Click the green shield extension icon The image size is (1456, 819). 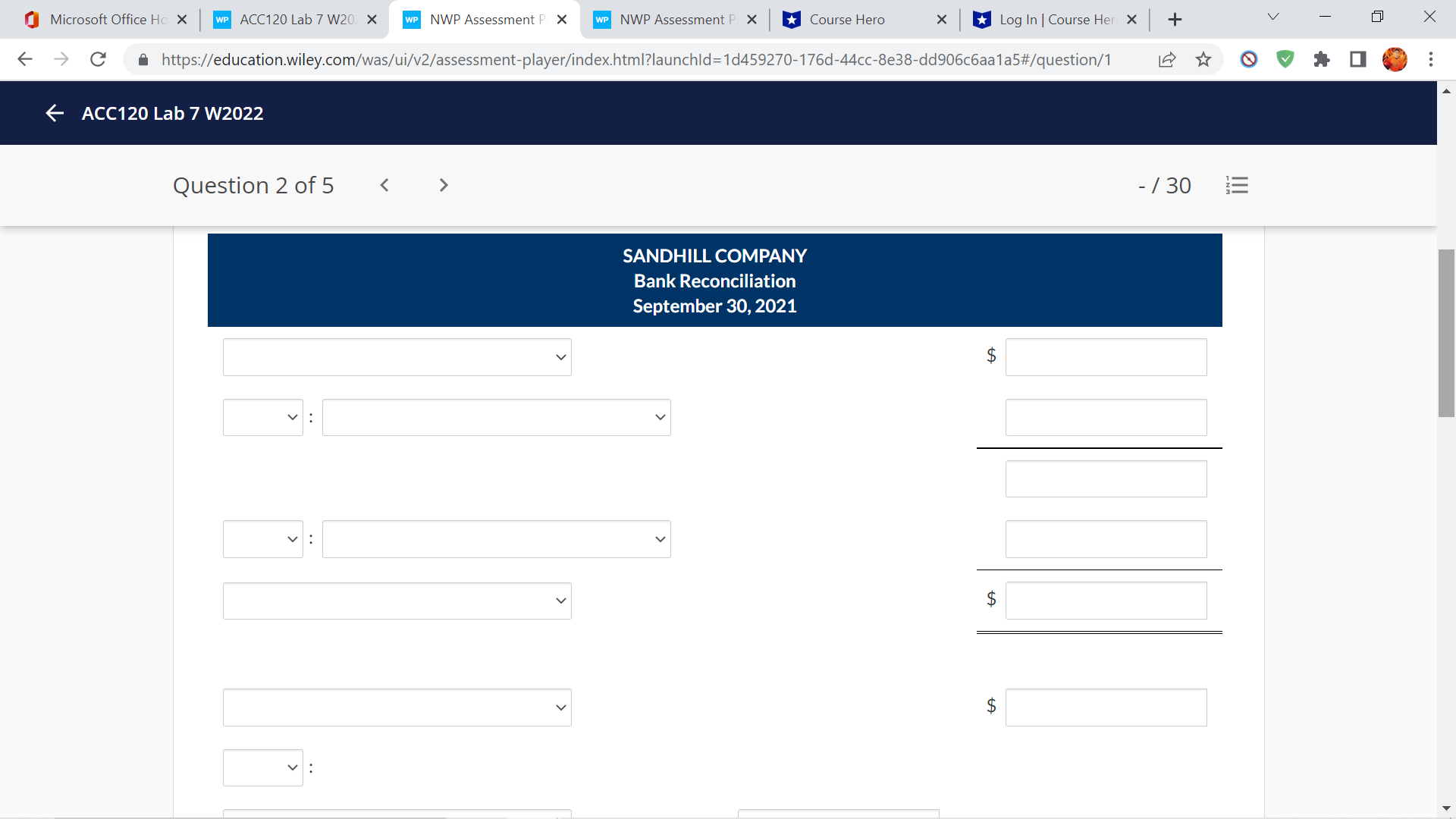1285,59
